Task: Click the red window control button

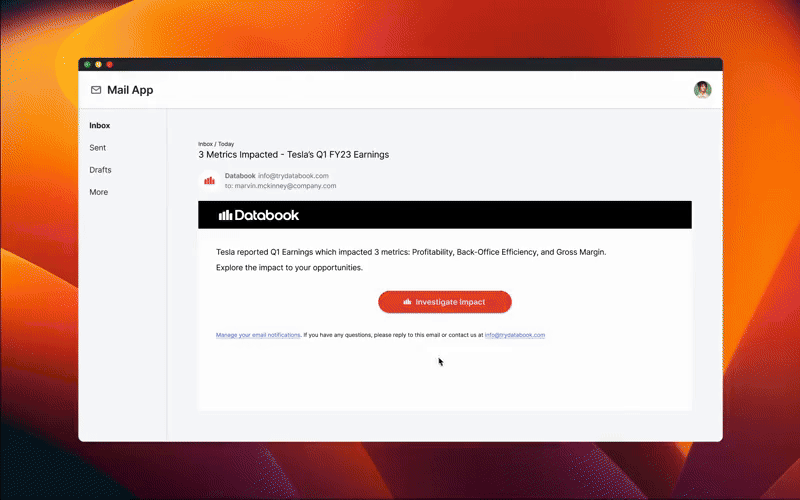Action: [x=110, y=64]
